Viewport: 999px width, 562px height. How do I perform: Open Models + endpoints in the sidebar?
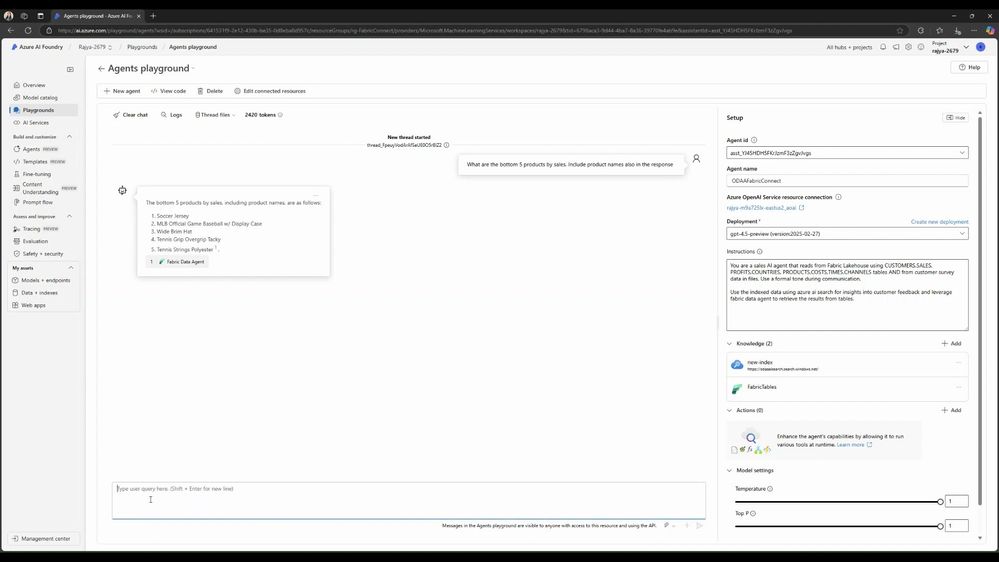pyautogui.click(x=43, y=280)
